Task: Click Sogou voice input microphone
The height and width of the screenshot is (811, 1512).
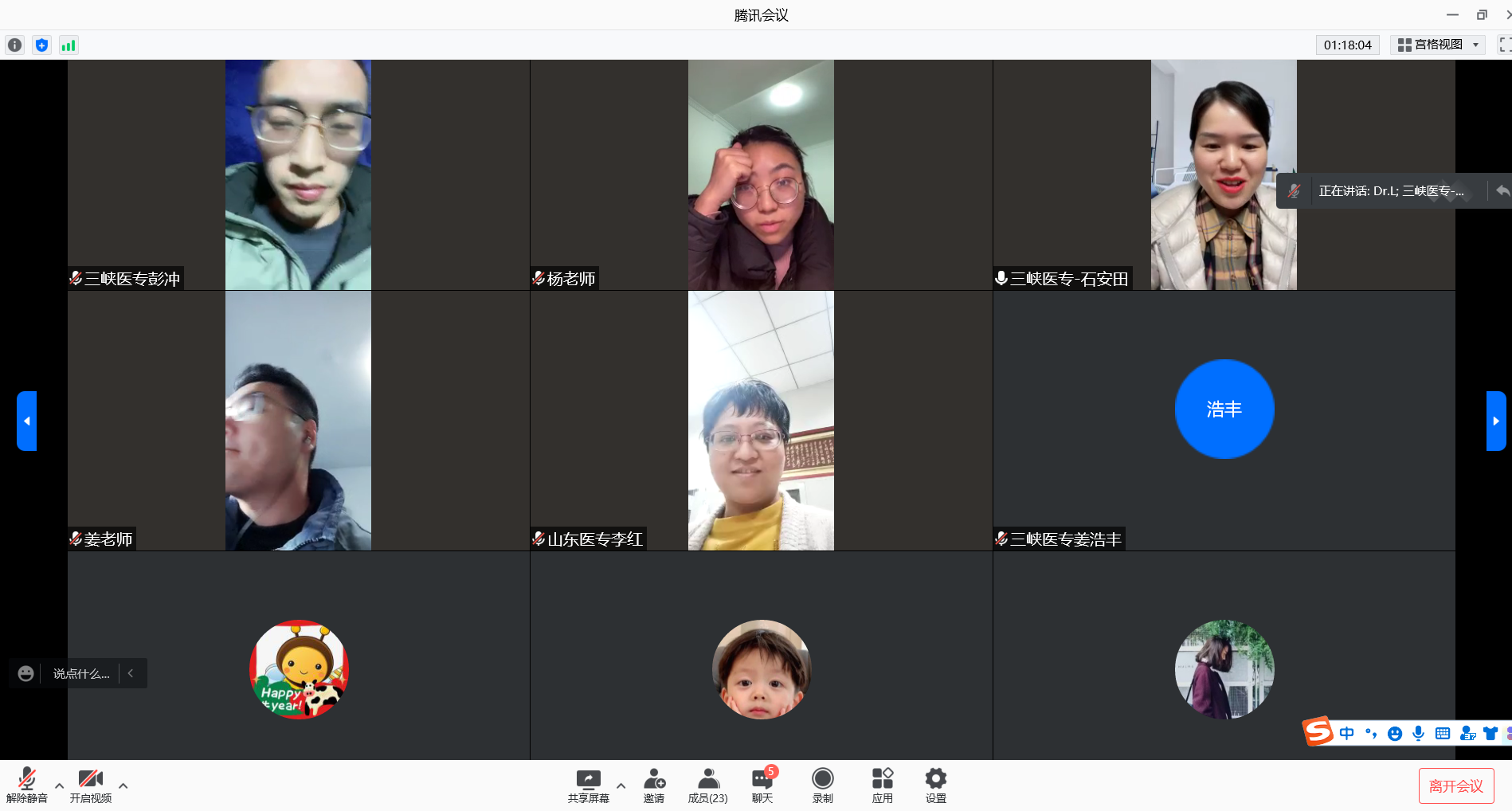Action: [1418, 733]
